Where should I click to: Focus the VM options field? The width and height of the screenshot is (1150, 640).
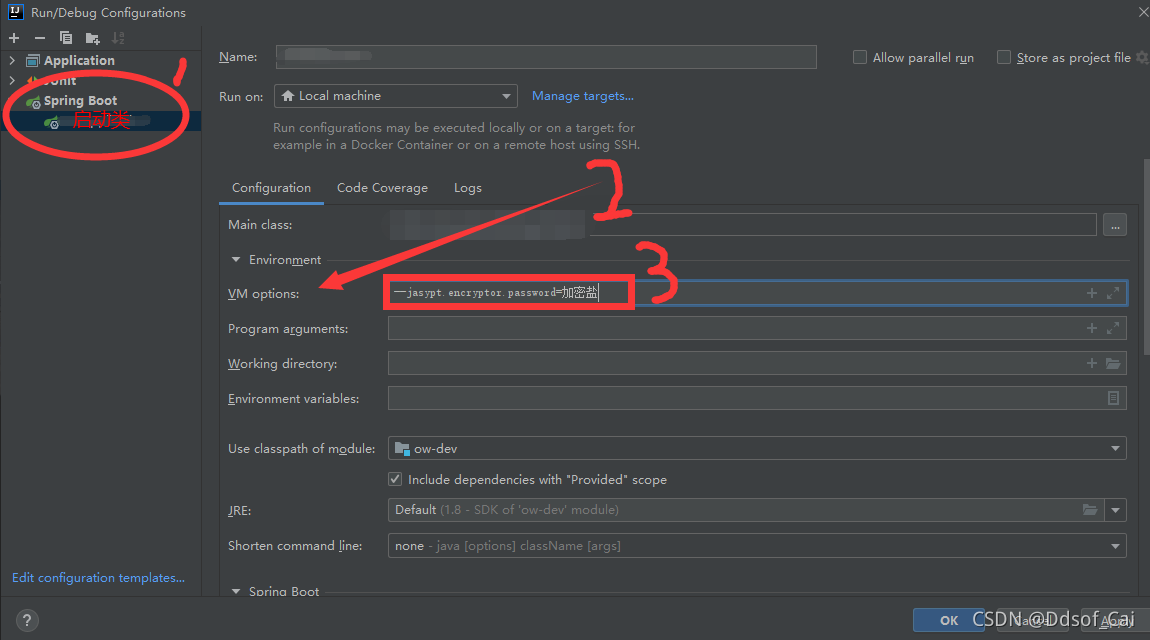(x=757, y=293)
